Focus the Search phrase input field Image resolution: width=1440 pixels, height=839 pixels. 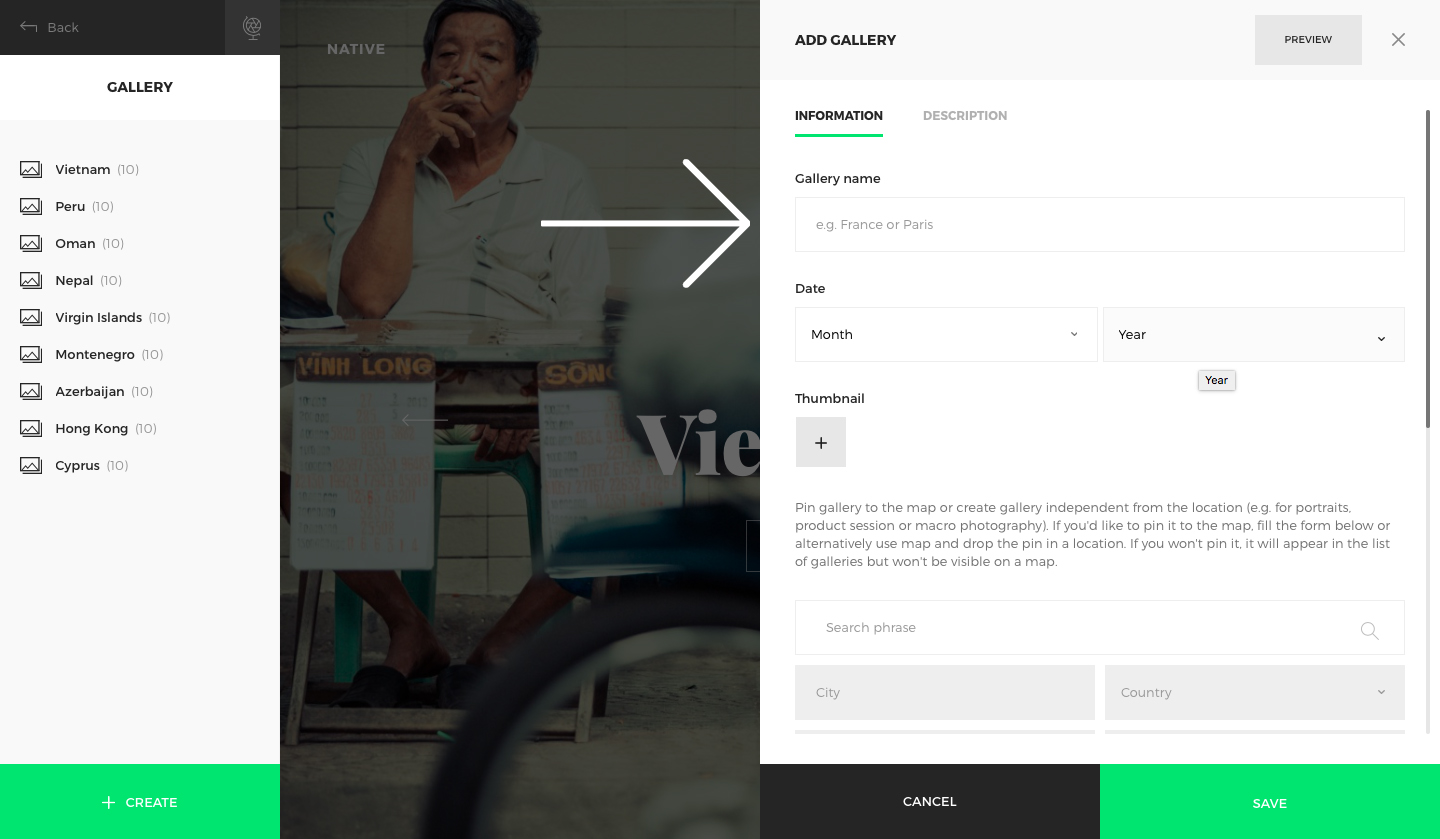pyautogui.click(x=1100, y=627)
